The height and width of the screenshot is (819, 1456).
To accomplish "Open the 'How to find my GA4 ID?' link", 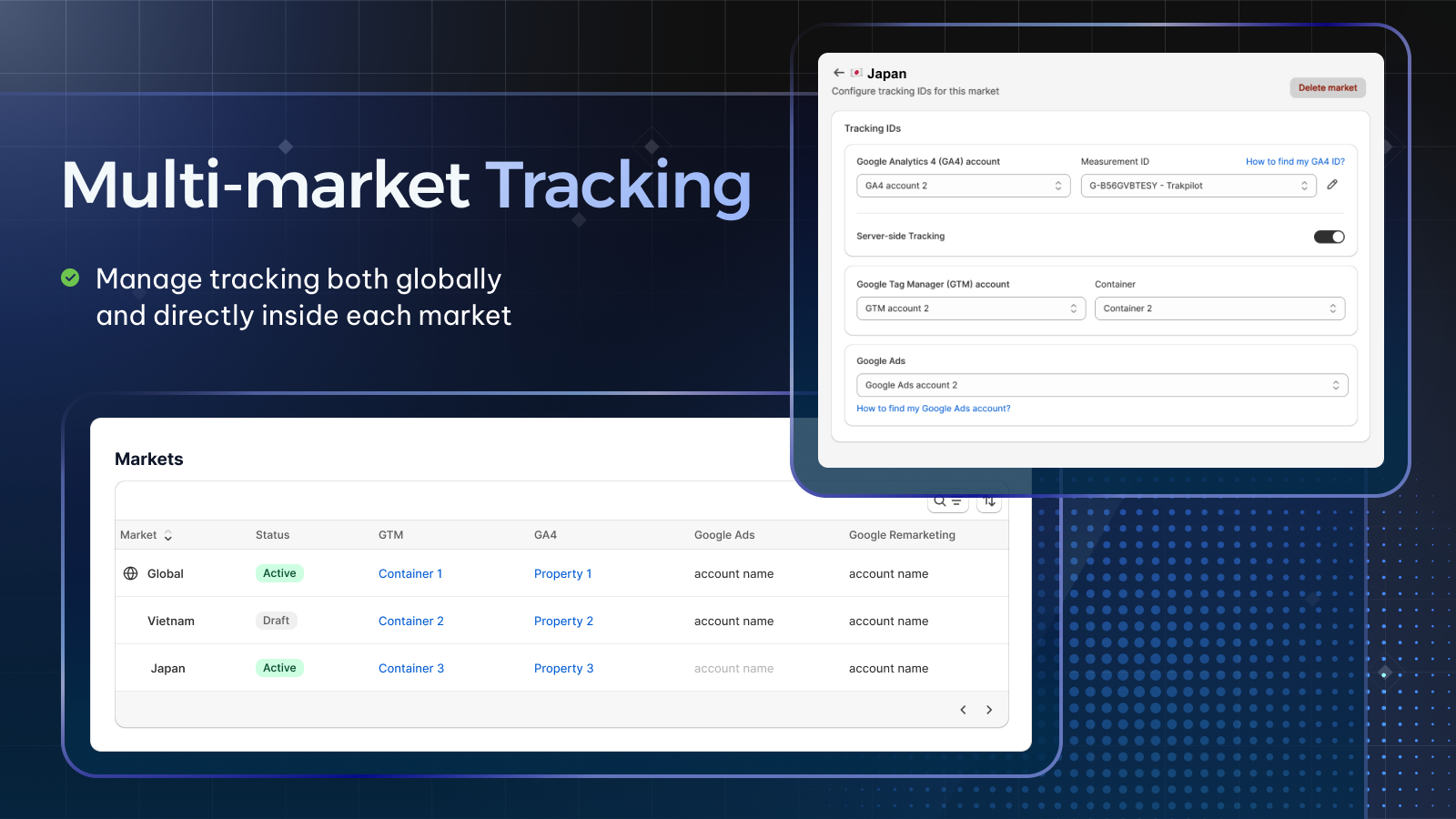I will [x=1295, y=162].
